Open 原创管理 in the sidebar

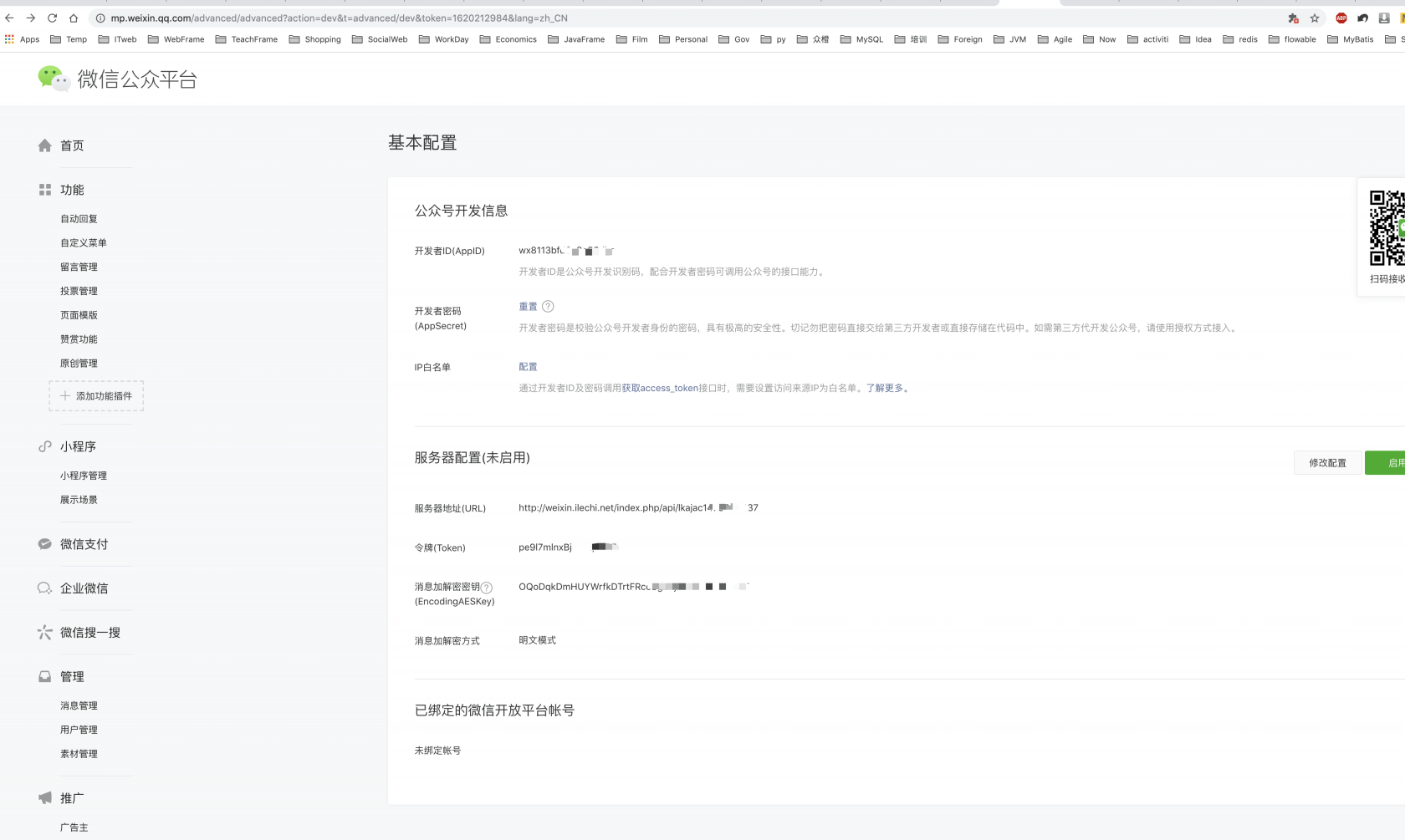79,364
